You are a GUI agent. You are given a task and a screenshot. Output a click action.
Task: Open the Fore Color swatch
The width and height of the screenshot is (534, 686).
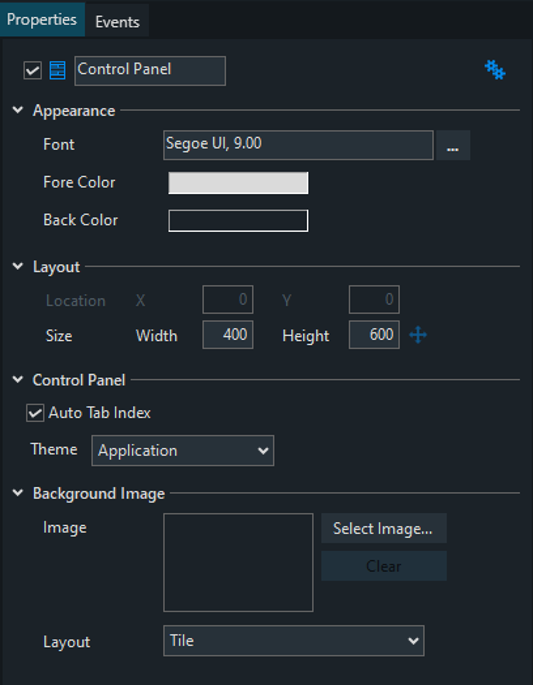point(238,183)
